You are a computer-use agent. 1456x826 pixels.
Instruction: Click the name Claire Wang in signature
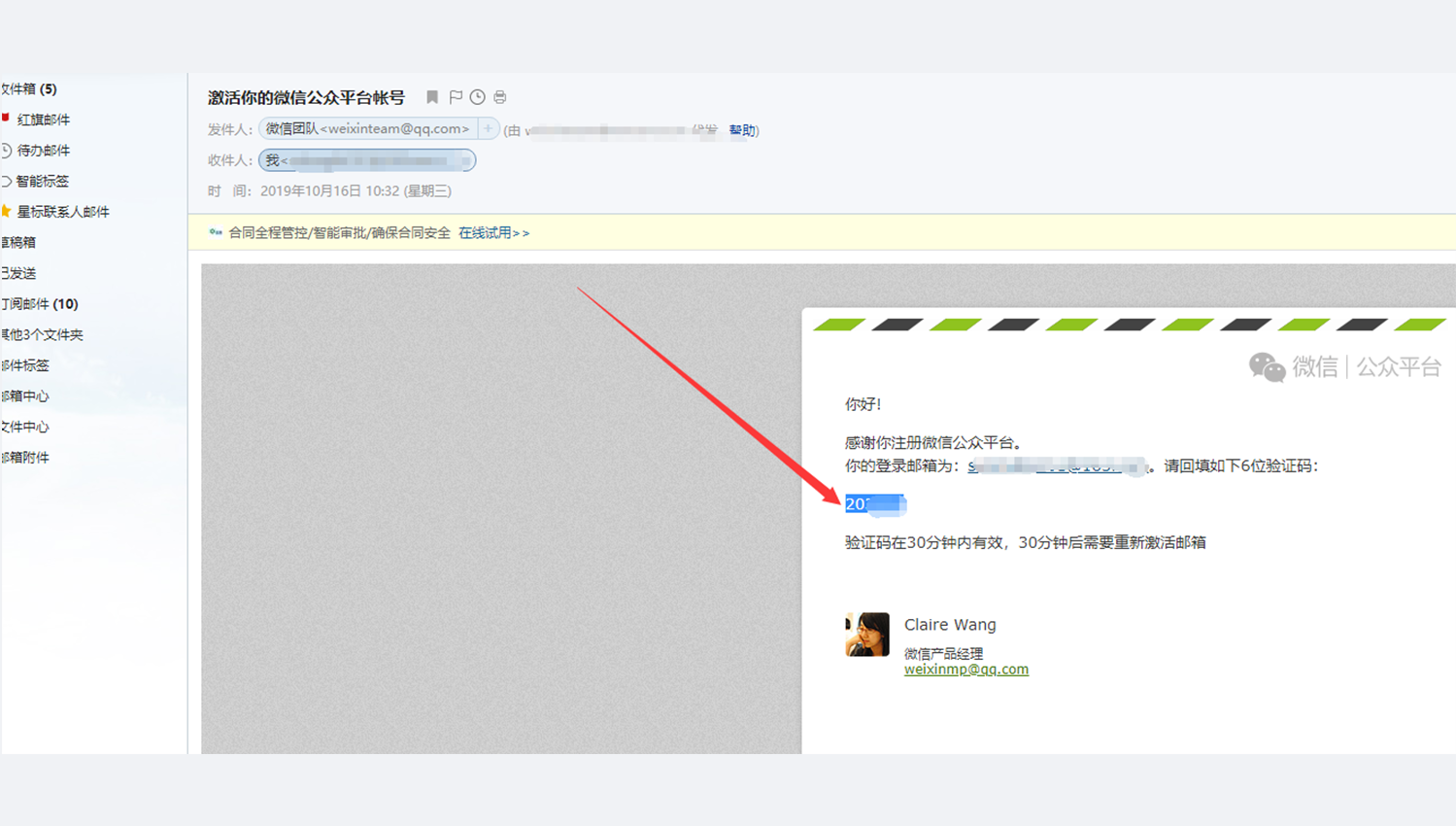point(950,625)
